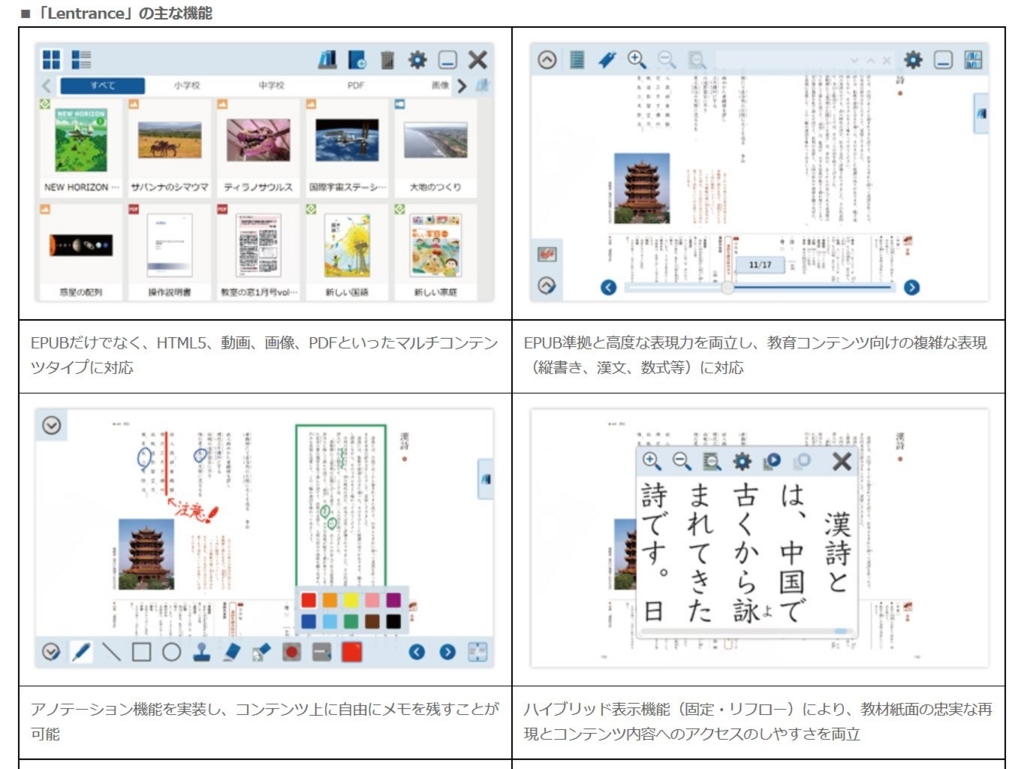Collapse the viewer toolbar with the up chevron

[547, 60]
